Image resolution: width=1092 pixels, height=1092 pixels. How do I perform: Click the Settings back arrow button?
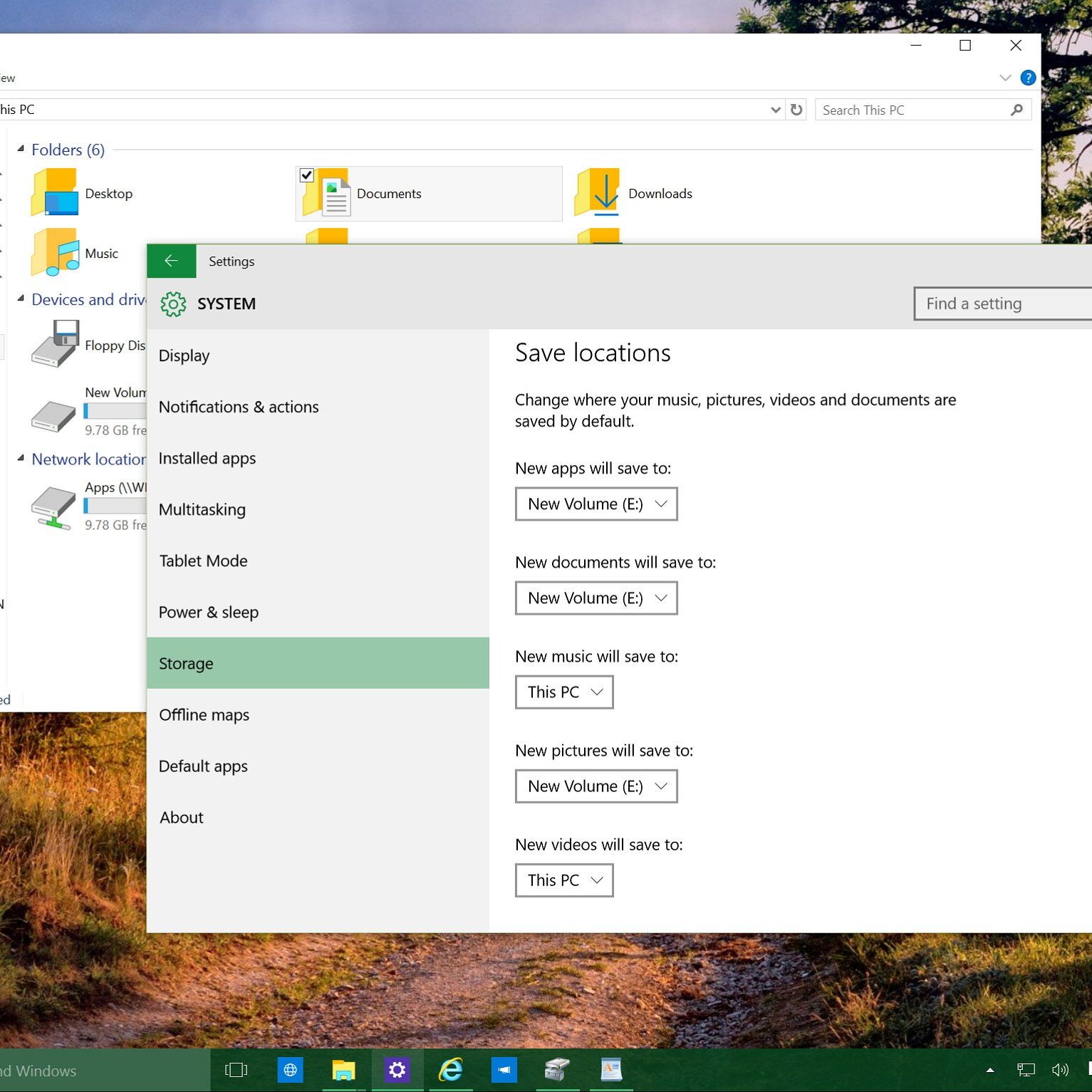tap(171, 261)
